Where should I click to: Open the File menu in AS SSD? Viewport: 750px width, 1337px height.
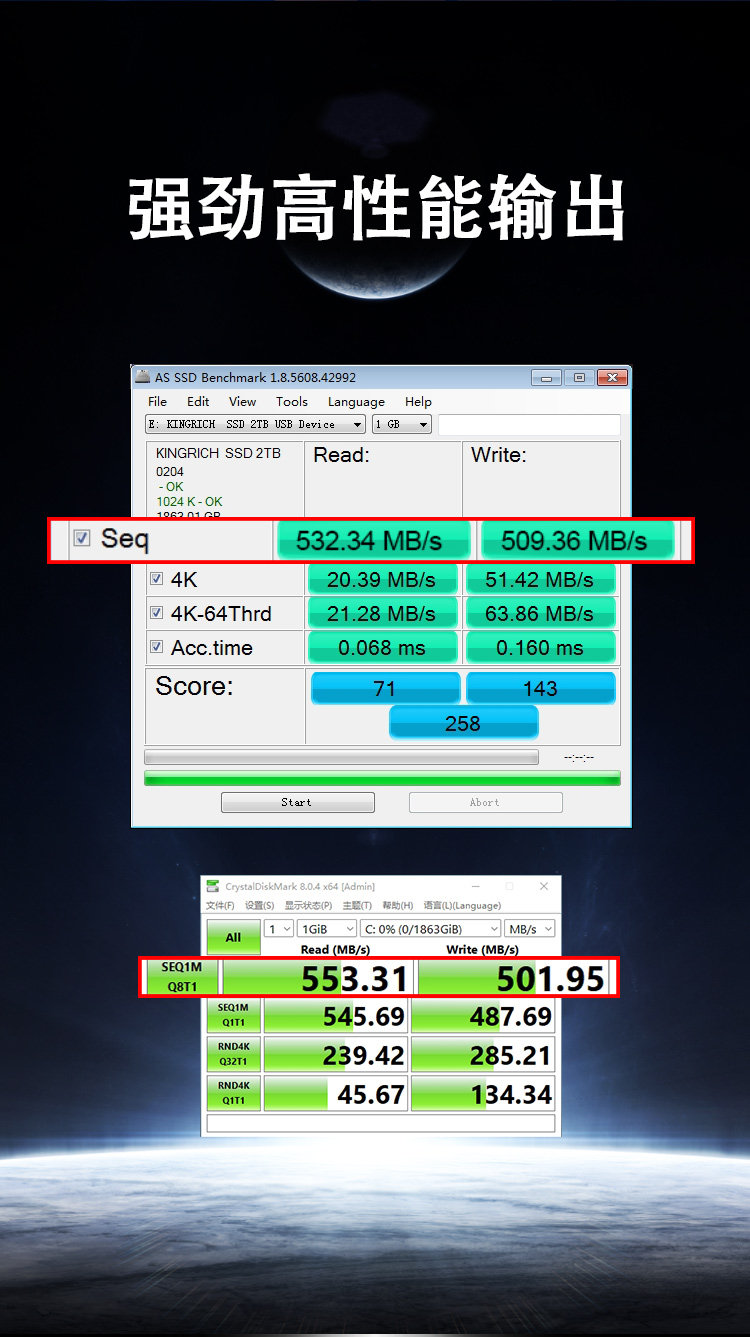coord(158,401)
